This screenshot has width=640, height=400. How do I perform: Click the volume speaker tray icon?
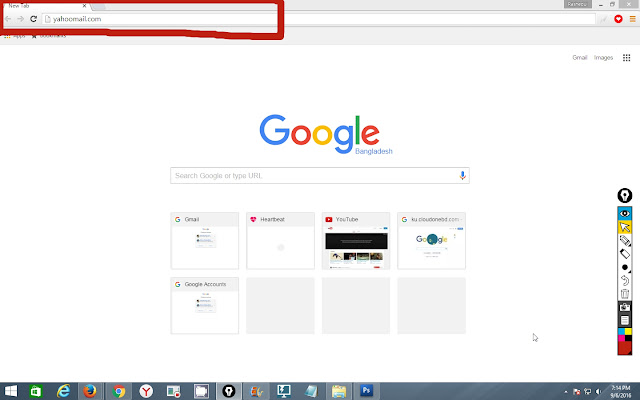[598, 392]
